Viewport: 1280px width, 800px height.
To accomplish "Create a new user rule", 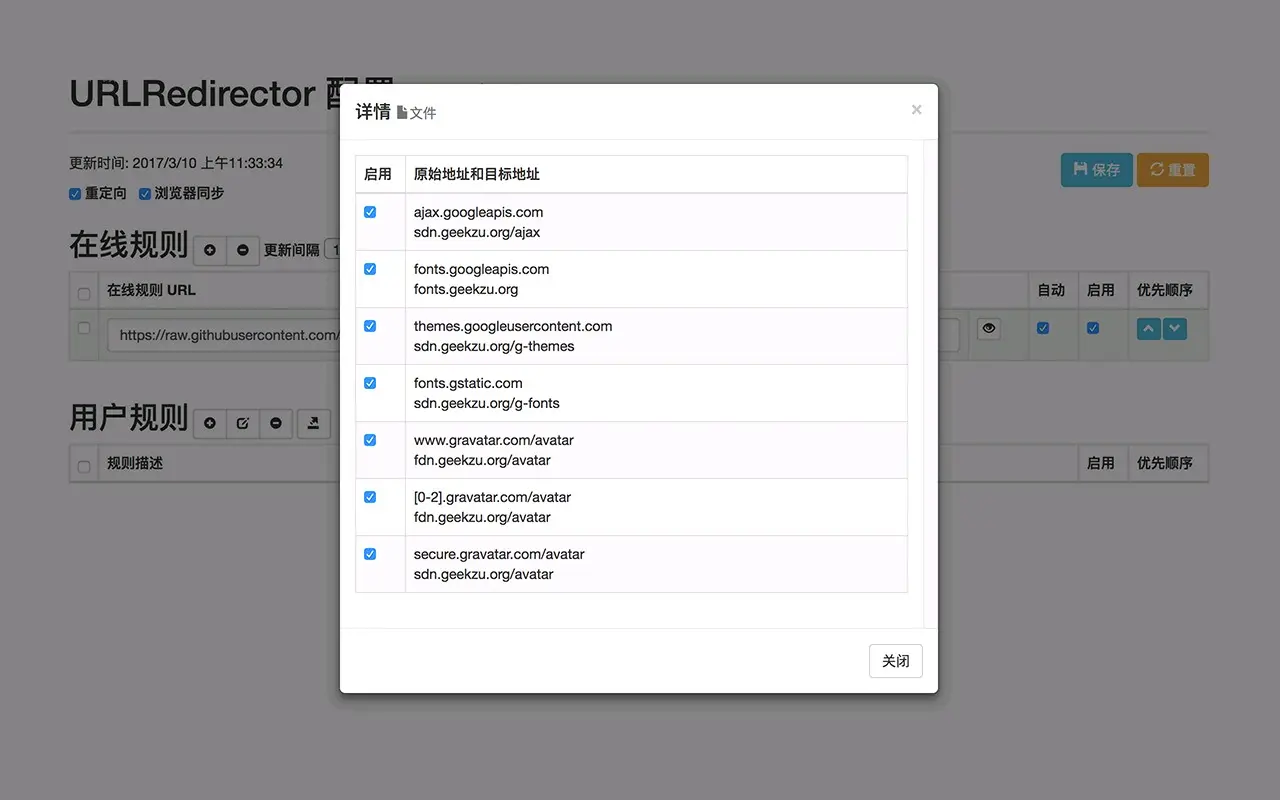I will pos(209,423).
